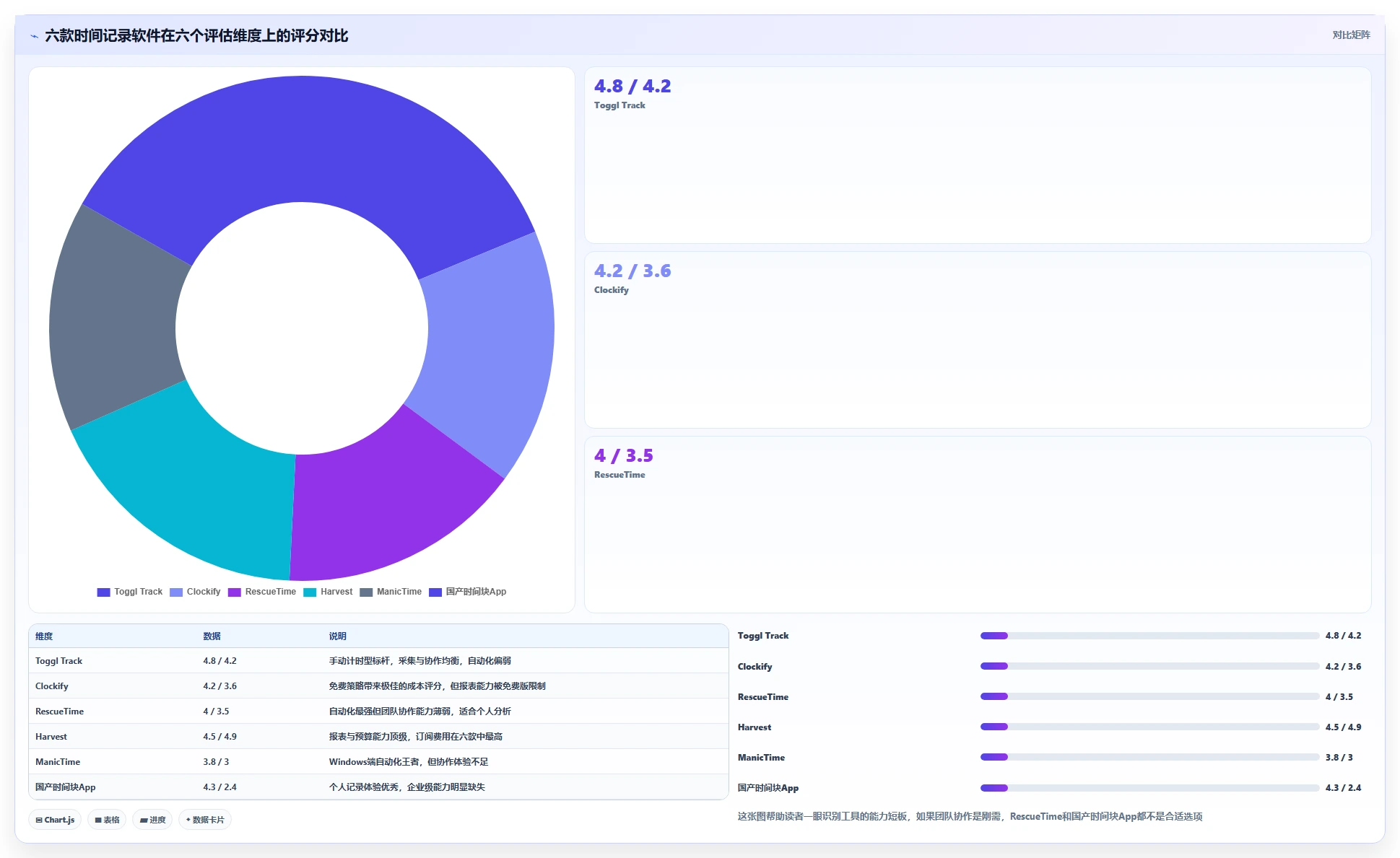Click the description '免费策略带来极佳的成本评分，但报表能力被免费版限制'
1400x858 pixels.
click(438, 686)
